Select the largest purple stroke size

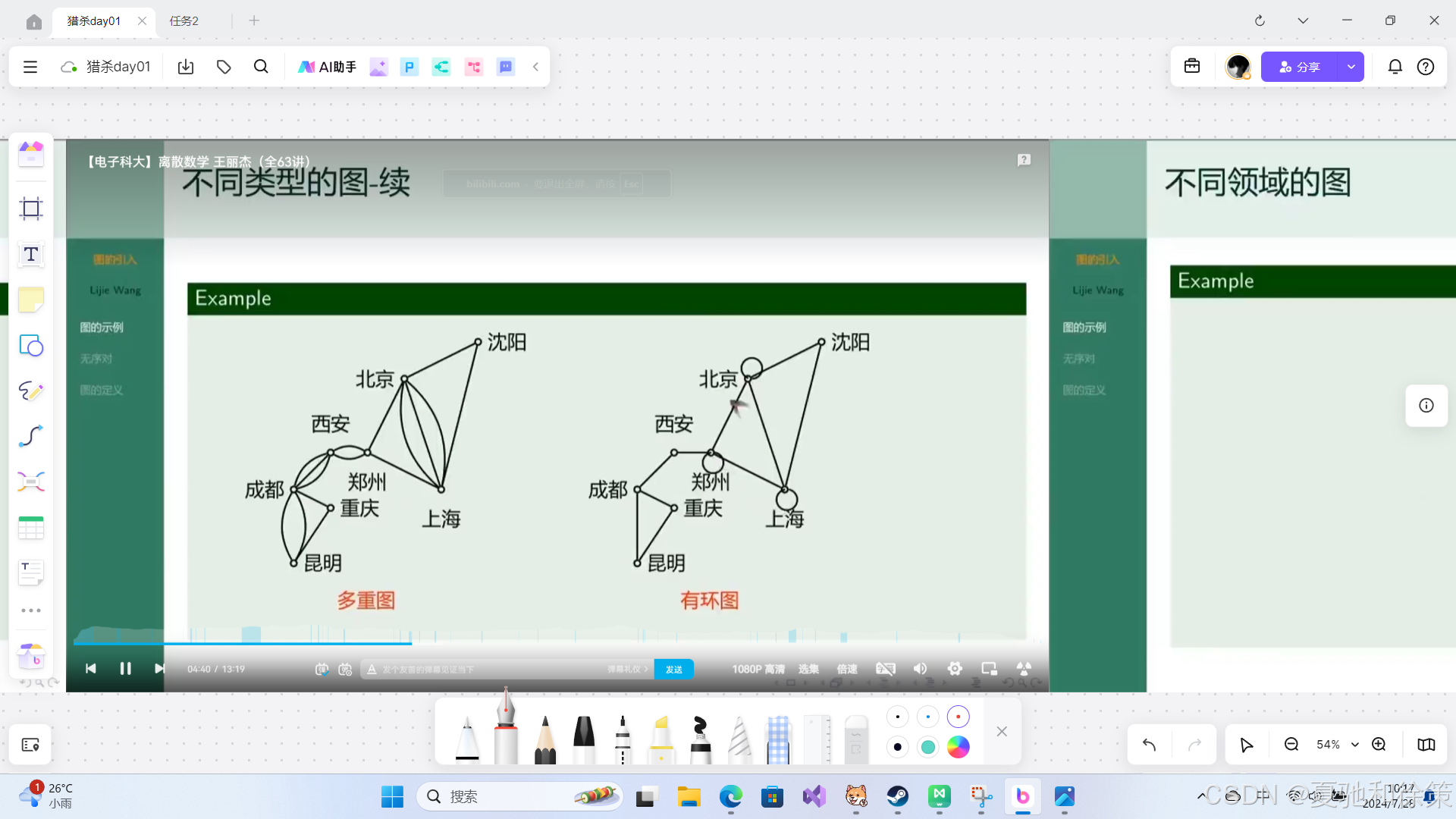coord(958,717)
